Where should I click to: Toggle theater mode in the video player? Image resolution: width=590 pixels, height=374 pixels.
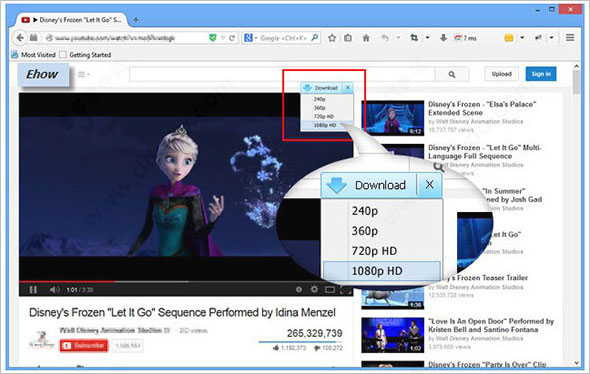click(330, 289)
